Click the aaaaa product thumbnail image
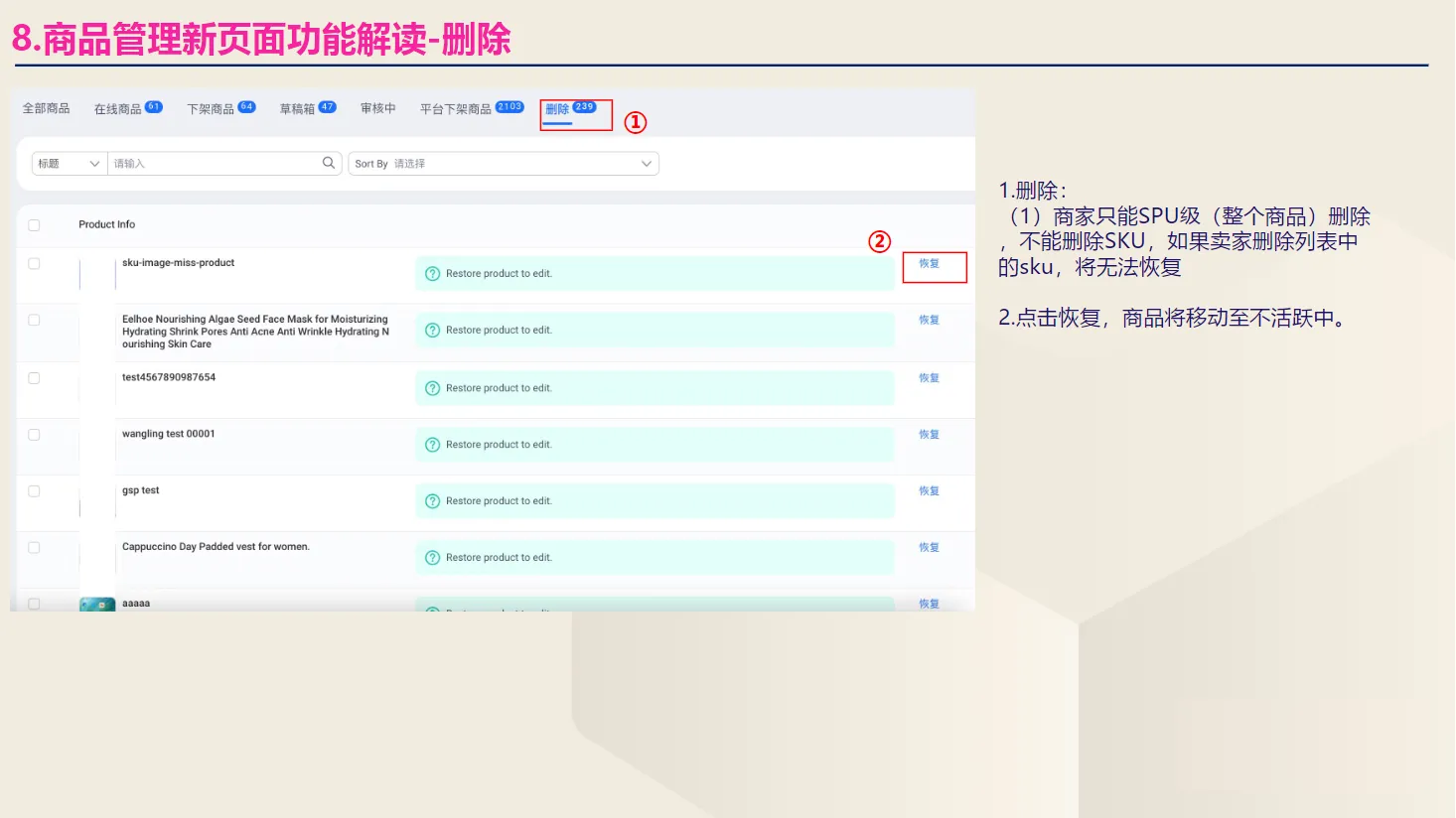The height and width of the screenshot is (818, 1456). click(x=96, y=603)
